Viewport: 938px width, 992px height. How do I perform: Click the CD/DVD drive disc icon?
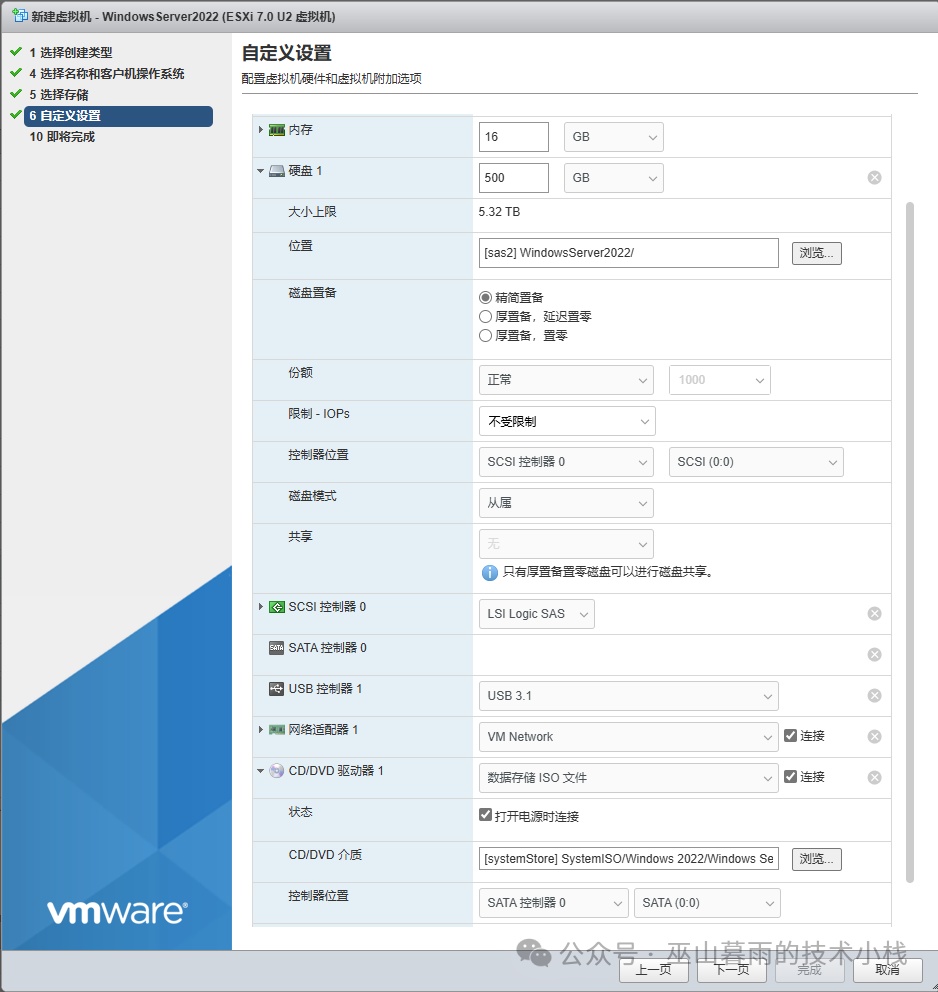pyautogui.click(x=277, y=771)
